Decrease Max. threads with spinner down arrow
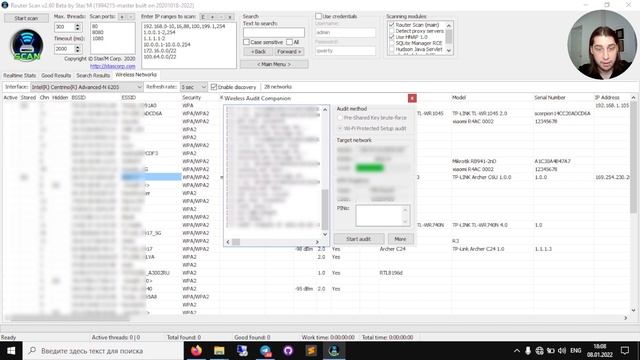 (x=78, y=29)
